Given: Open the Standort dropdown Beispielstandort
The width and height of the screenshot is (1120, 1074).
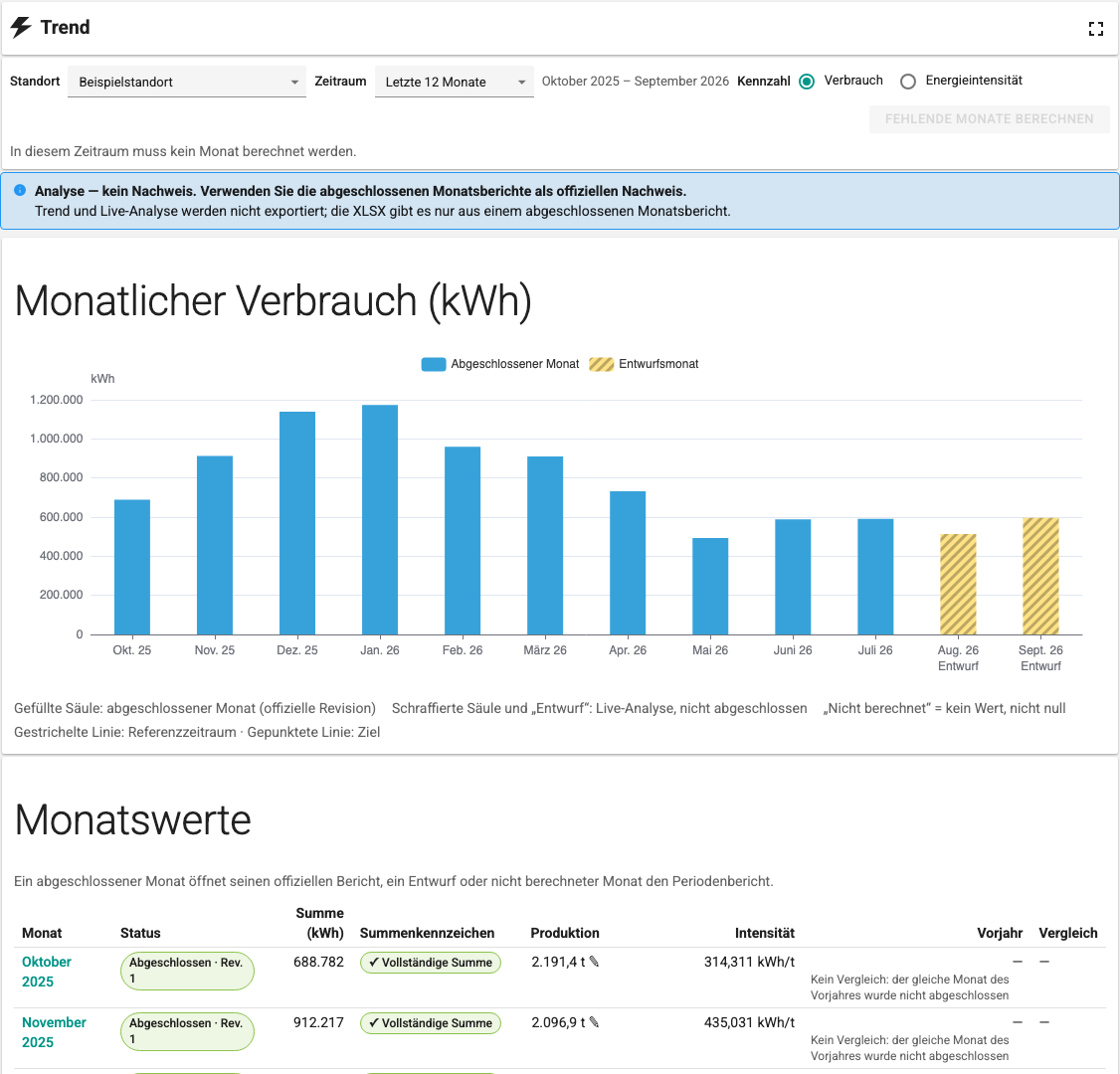Looking at the screenshot, I should (x=187, y=83).
